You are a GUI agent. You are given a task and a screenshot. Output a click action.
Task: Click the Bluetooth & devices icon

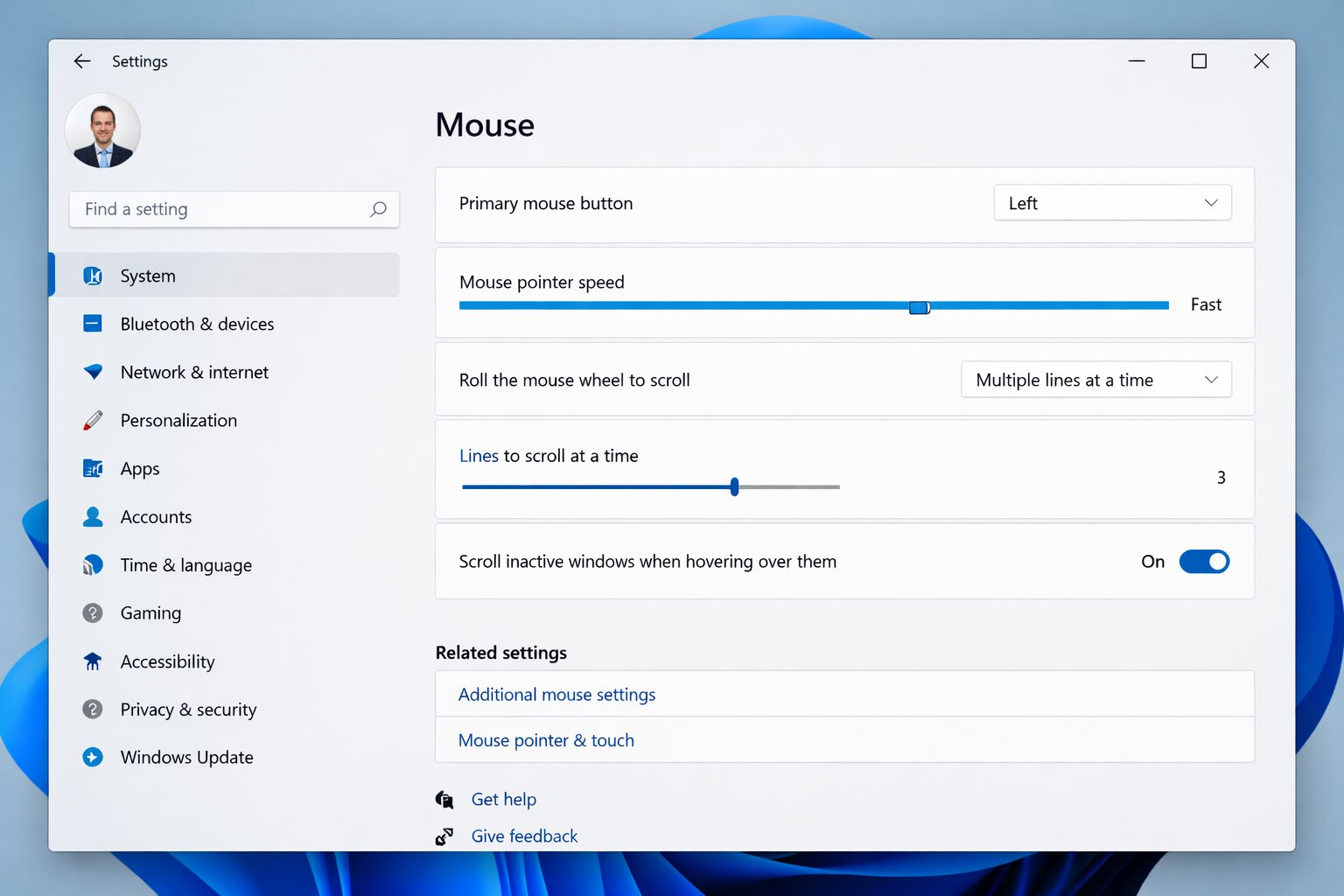pos(93,324)
